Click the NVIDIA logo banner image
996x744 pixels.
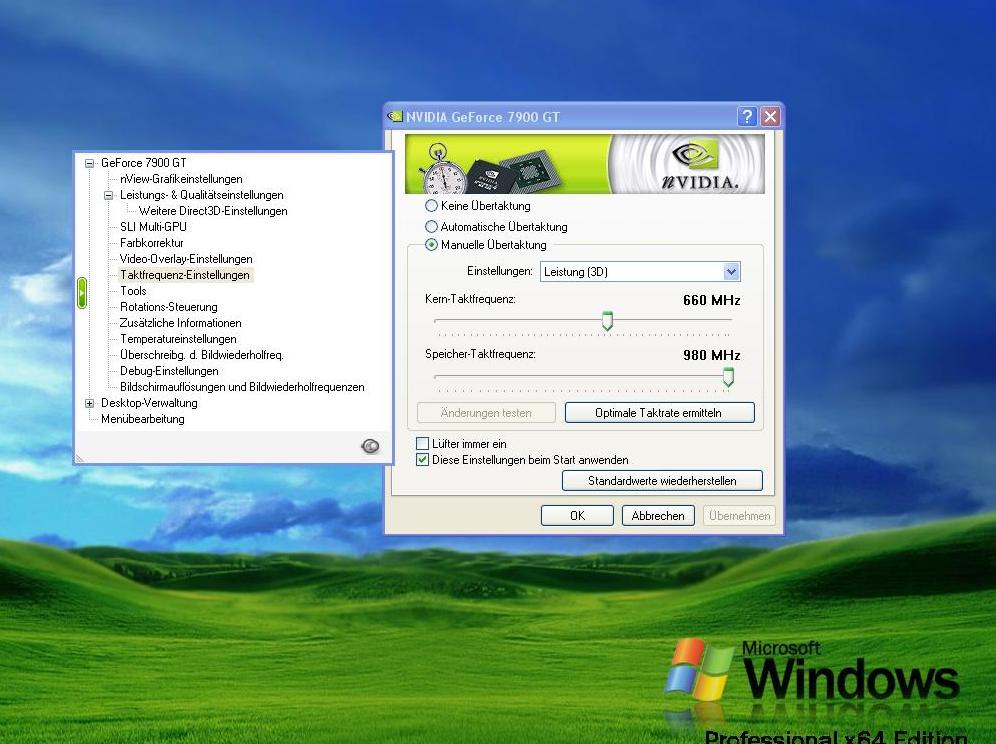(x=584, y=164)
